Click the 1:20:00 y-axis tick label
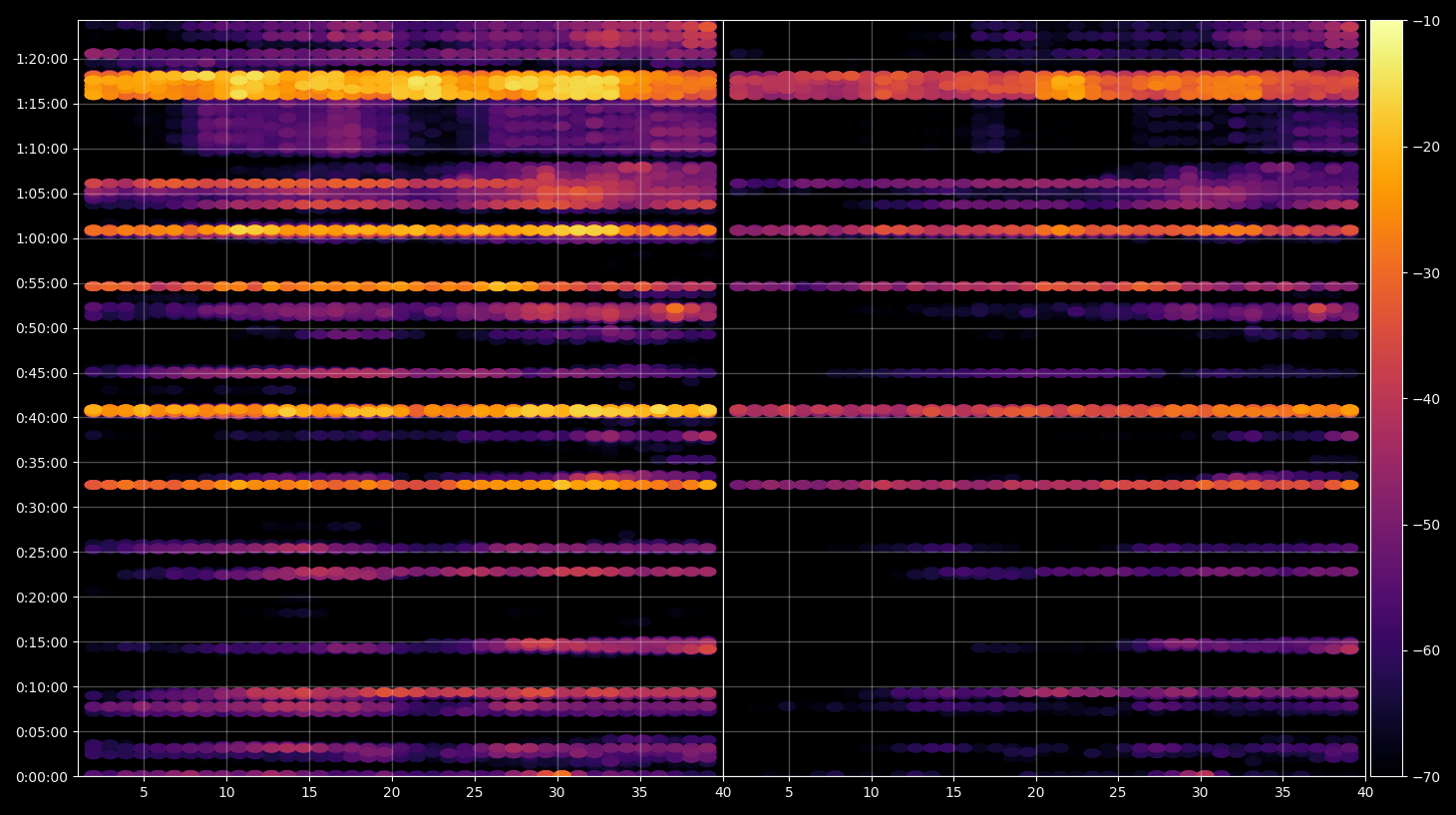Viewport: 1456px width, 815px height. point(42,59)
